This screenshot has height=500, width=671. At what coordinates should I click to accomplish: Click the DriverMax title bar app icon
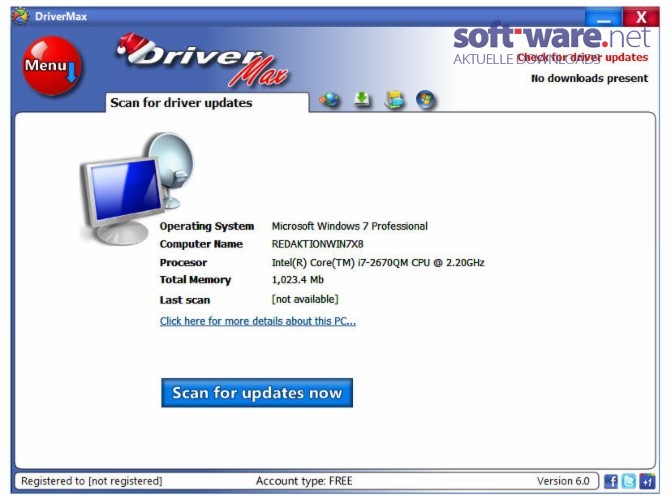coord(20,16)
